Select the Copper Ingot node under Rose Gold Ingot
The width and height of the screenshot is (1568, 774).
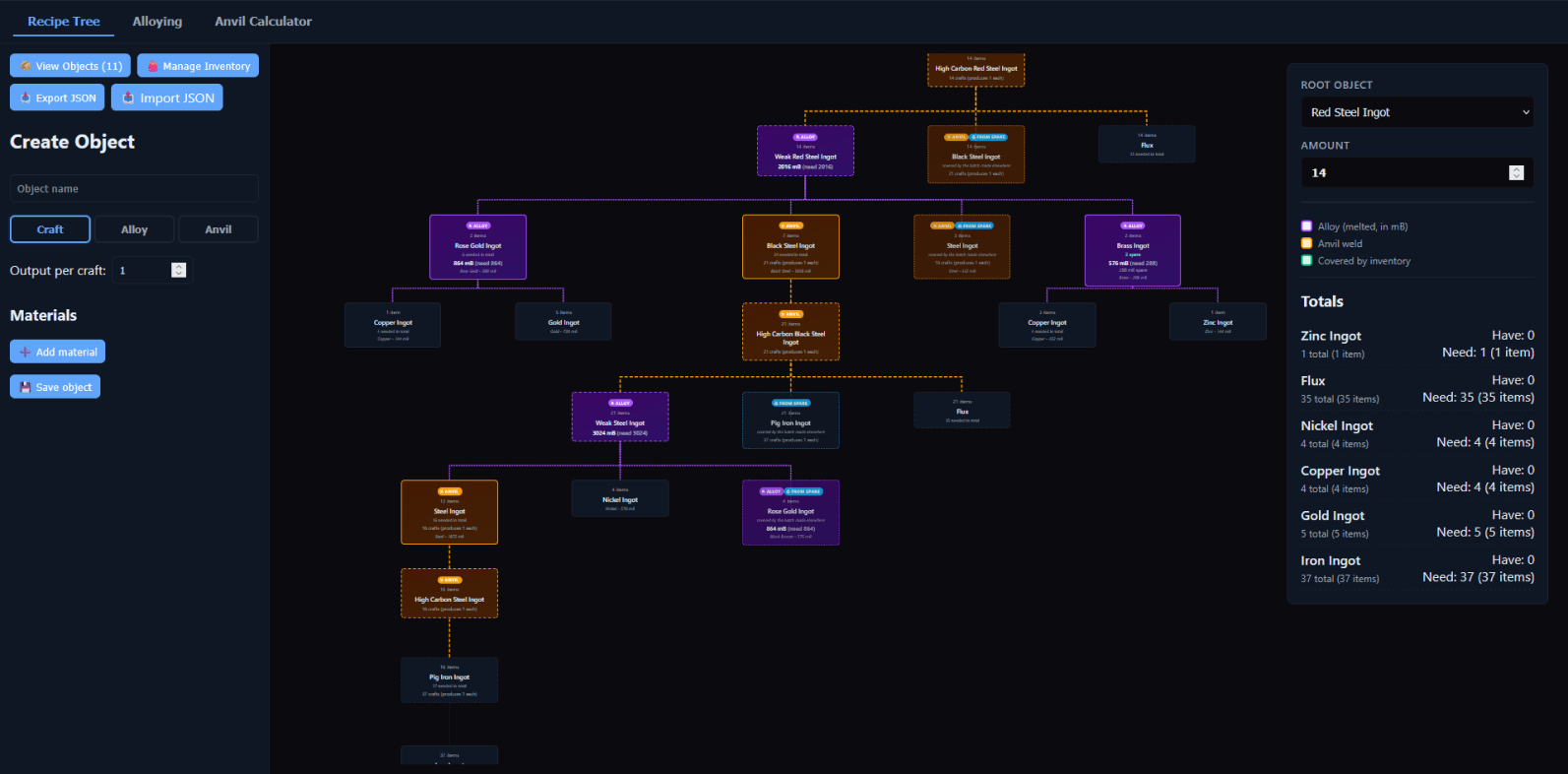393,324
